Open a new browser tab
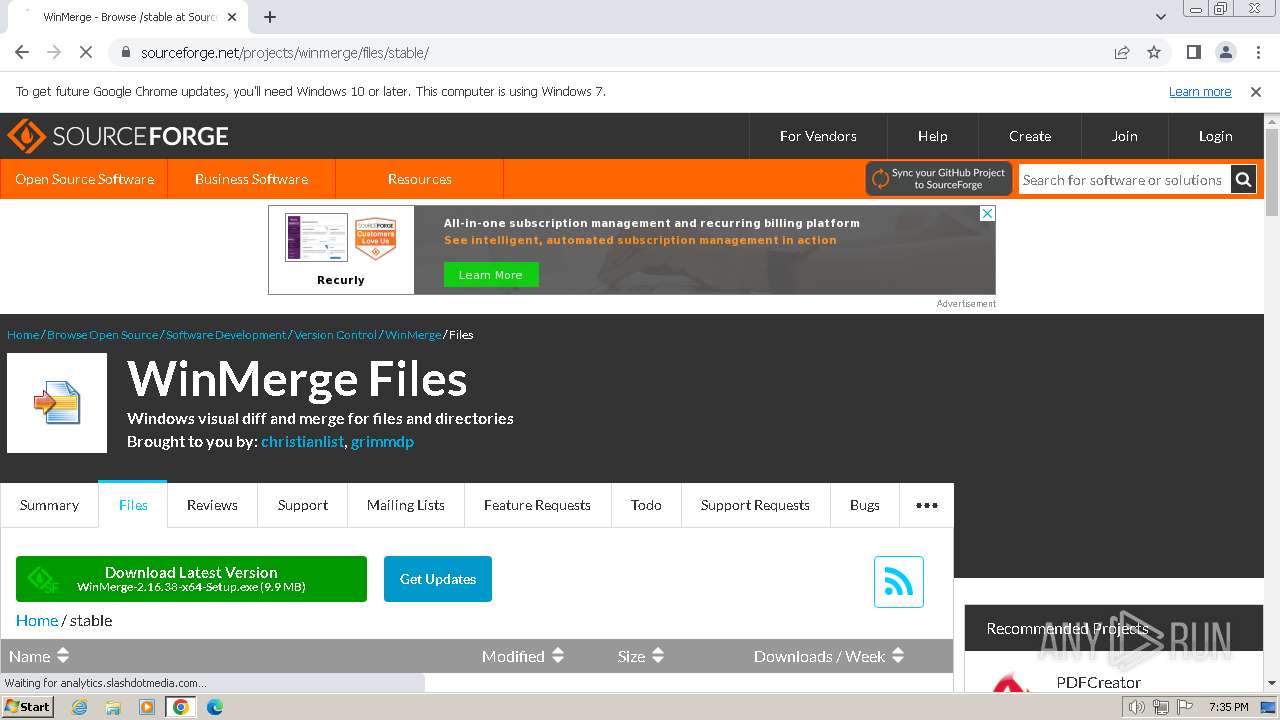The image size is (1280, 720). click(x=270, y=17)
